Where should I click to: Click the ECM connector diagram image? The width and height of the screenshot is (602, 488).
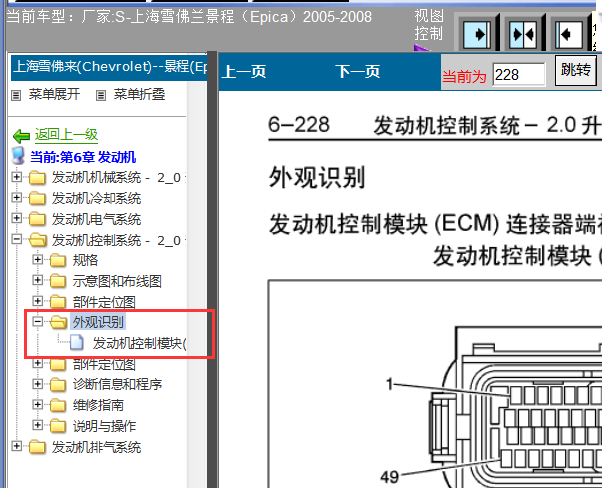435,384
